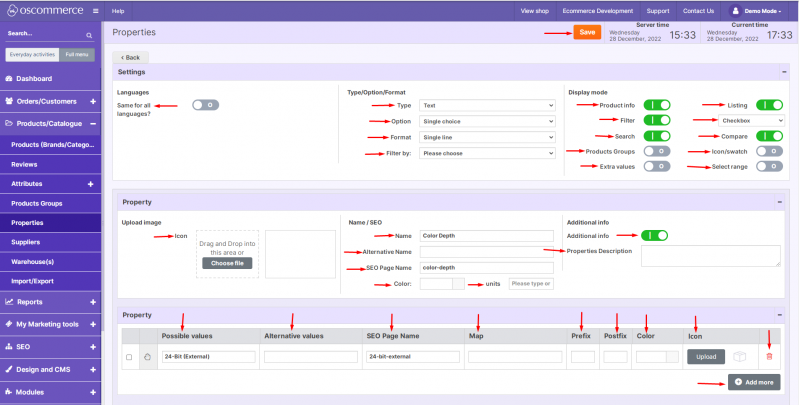Click the Alternative Name input field
Image resolution: width=799 pixels, height=405 pixels.
point(486,252)
